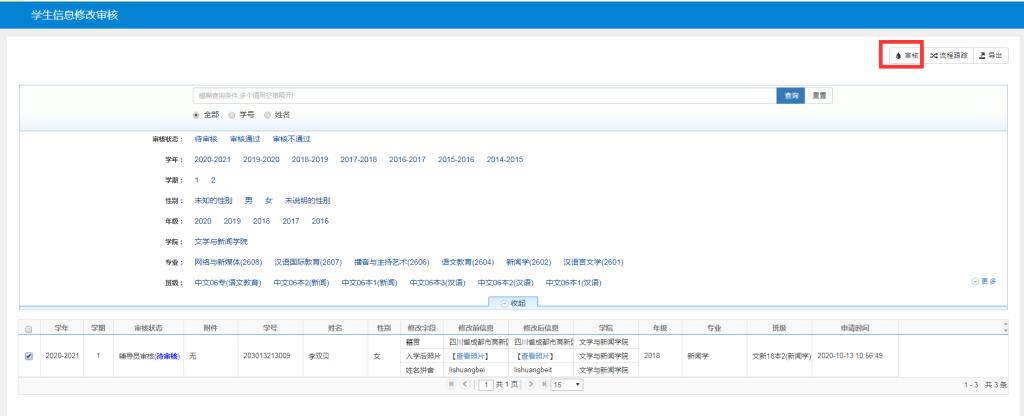Click the 重置 reset button
This screenshot has width=1024, height=416.
coord(819,95)
